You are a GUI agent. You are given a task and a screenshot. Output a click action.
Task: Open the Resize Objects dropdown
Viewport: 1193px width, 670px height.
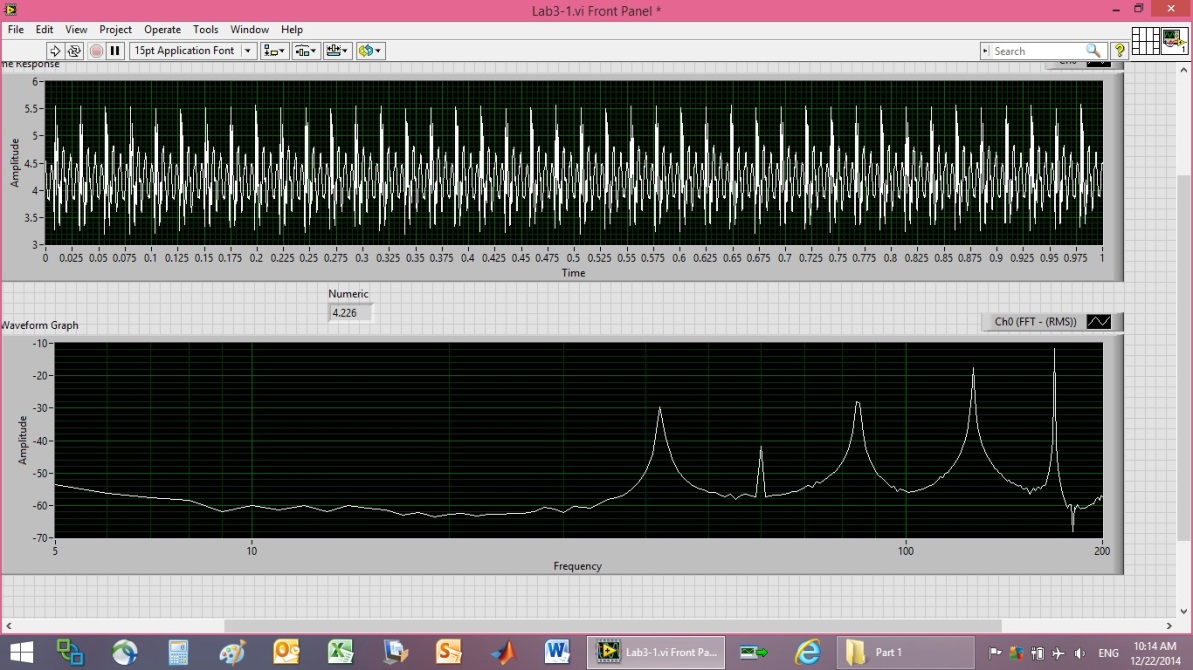338,51
